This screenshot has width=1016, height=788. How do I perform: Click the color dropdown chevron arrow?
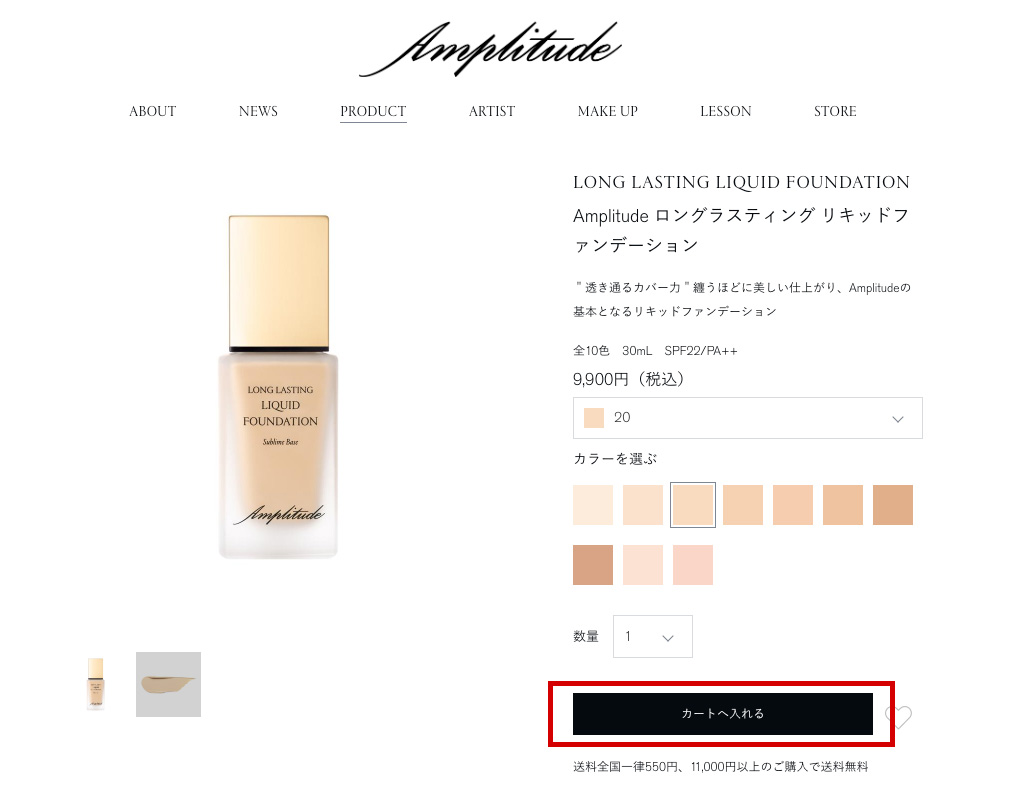[898, 419]
